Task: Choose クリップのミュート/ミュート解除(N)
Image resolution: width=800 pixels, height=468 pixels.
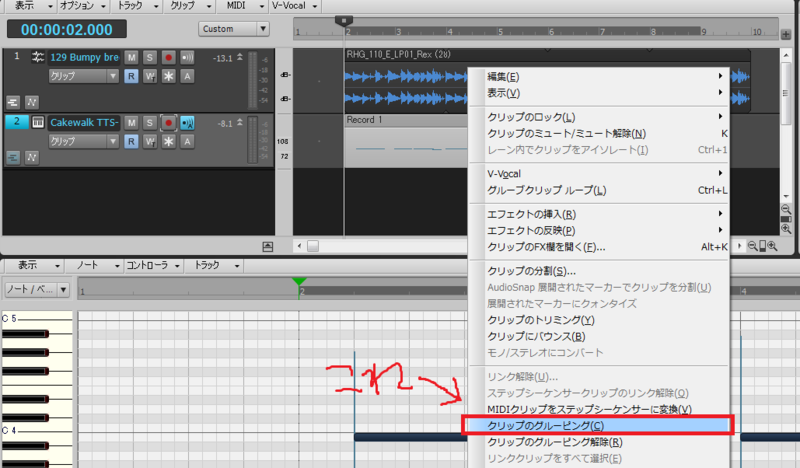Action: click(599, 133)
